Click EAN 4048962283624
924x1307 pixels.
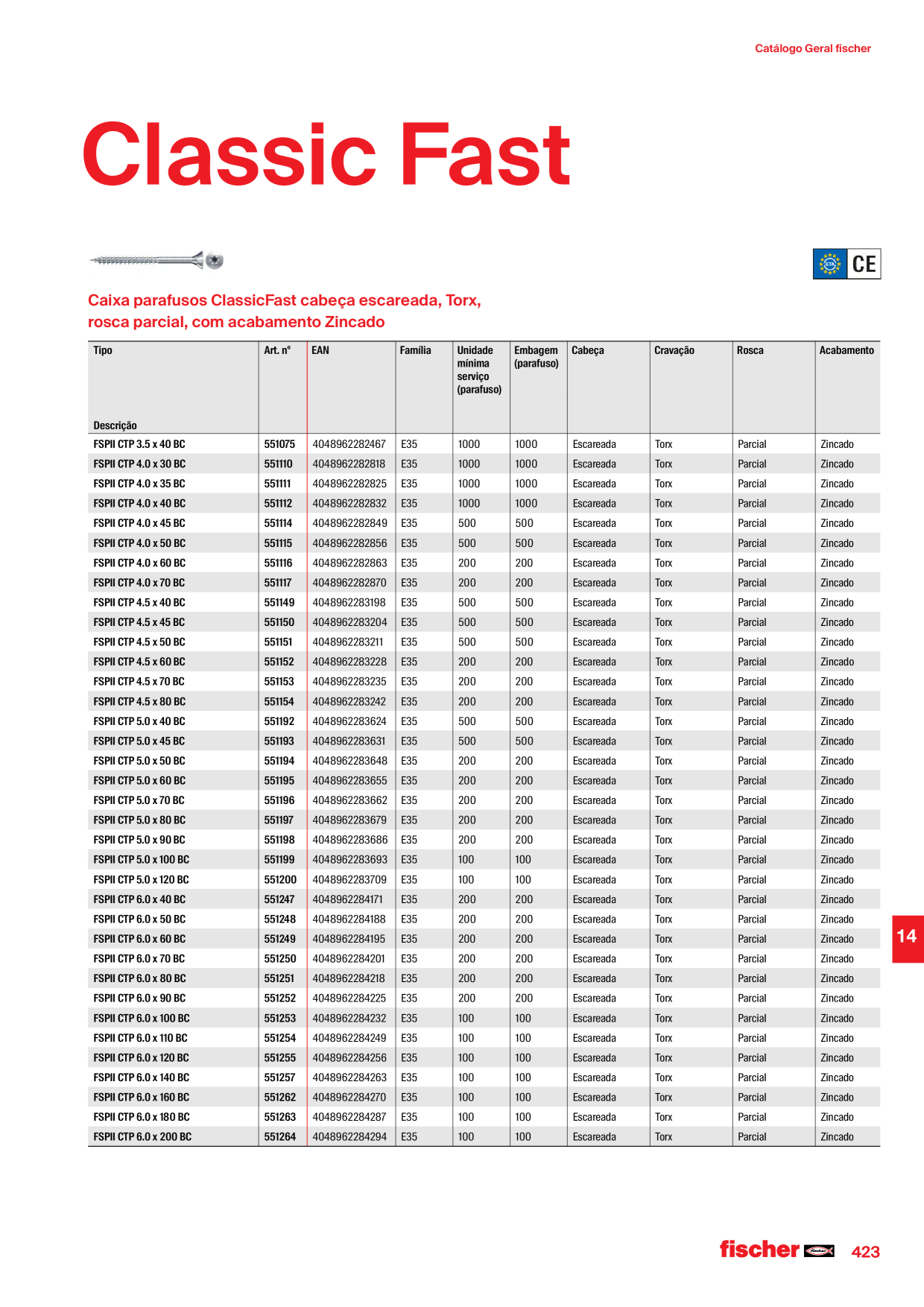tap(349, 721)
